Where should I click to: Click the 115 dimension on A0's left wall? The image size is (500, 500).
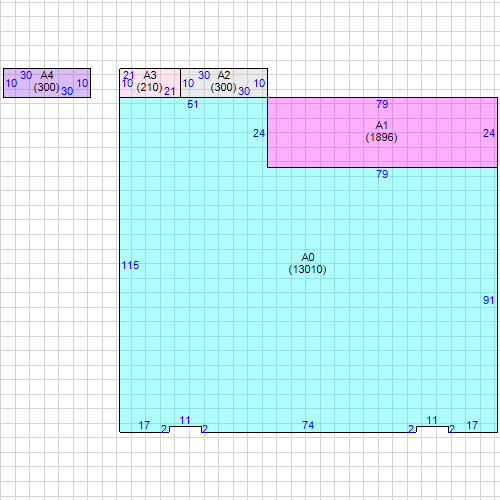tap(130, 265)
